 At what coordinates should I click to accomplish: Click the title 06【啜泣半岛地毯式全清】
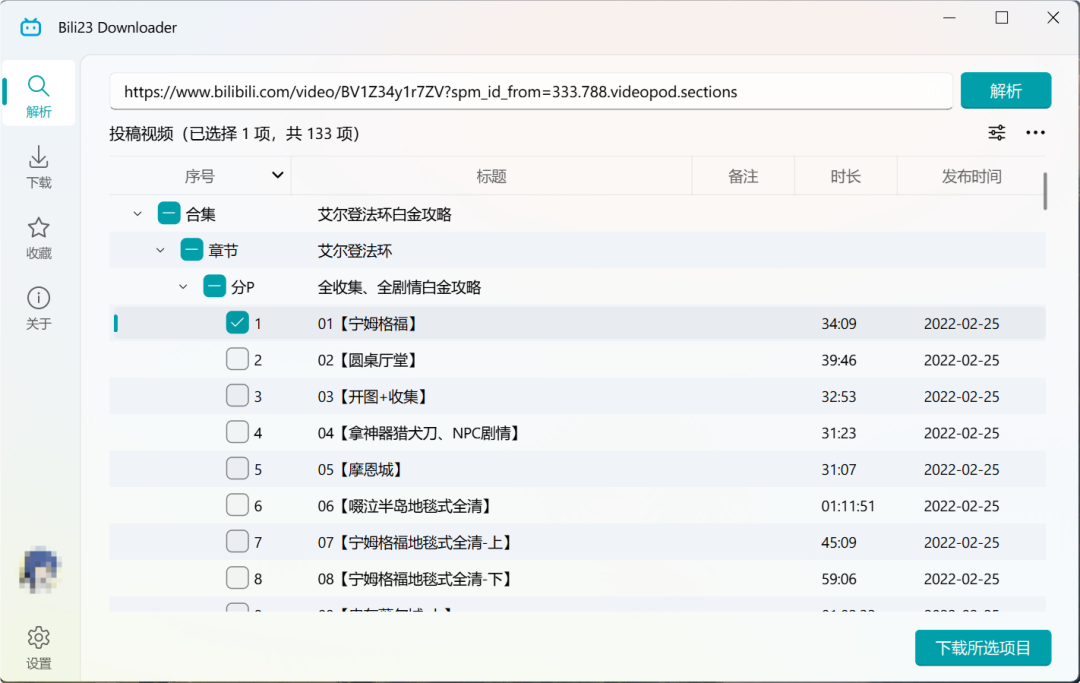click(x=406, y=507)
